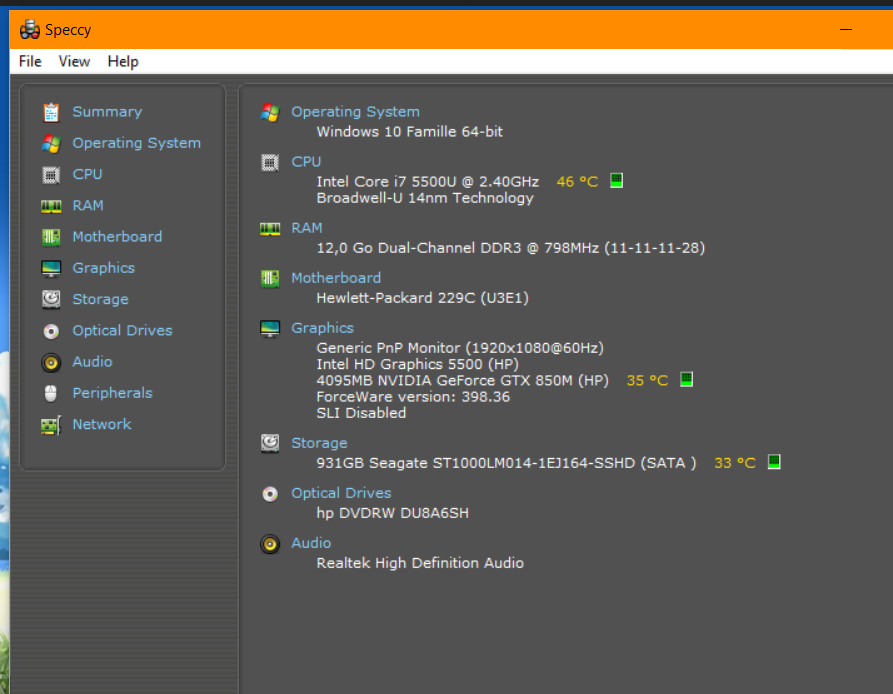Click the Graphics monitor icon in summary panel
893x694 pixels.
click(x=270, y=328)
